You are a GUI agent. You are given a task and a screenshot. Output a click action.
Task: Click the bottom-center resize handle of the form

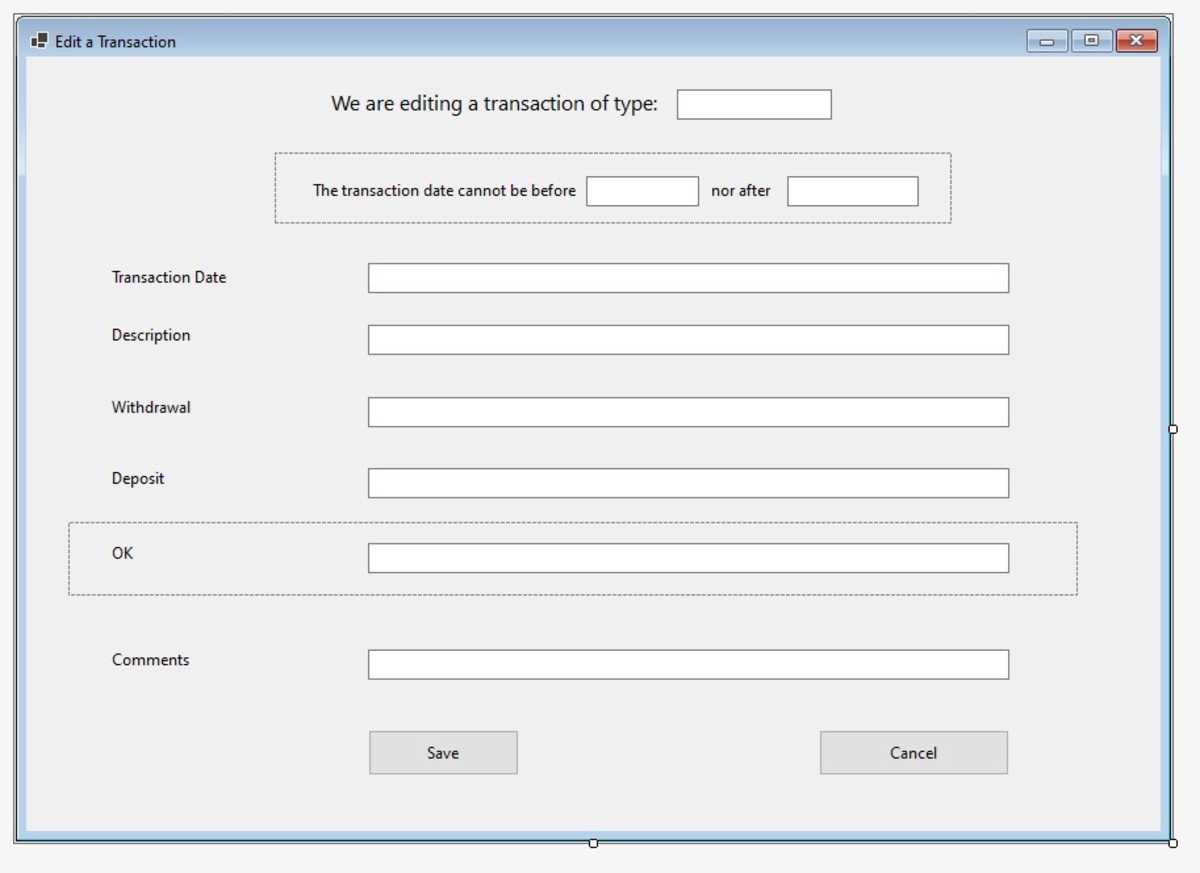point(593,843)
